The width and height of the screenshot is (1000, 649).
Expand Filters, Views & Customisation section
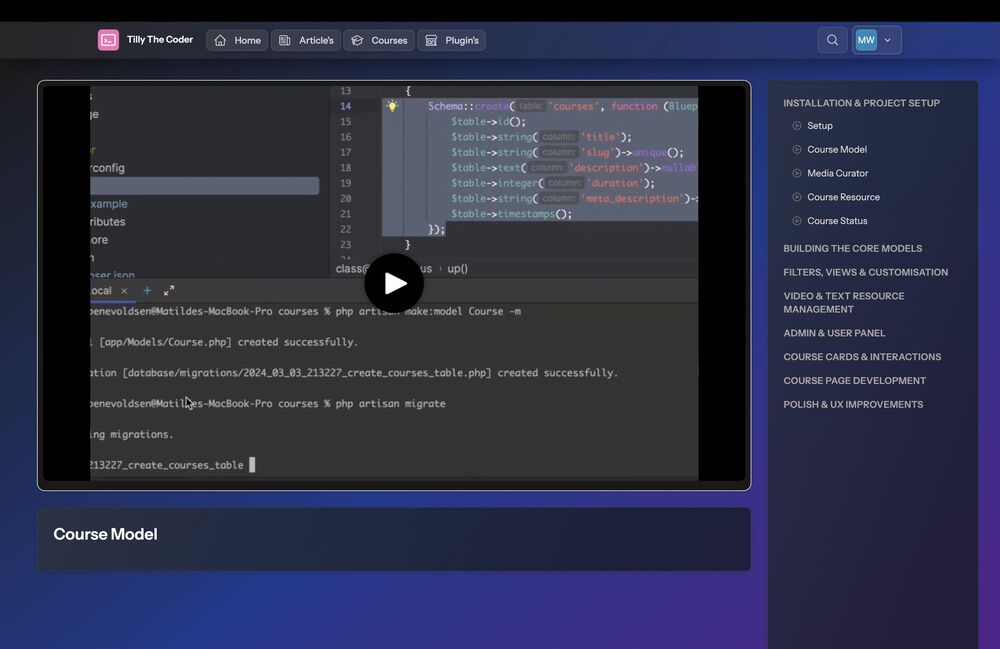coord(865,272)
